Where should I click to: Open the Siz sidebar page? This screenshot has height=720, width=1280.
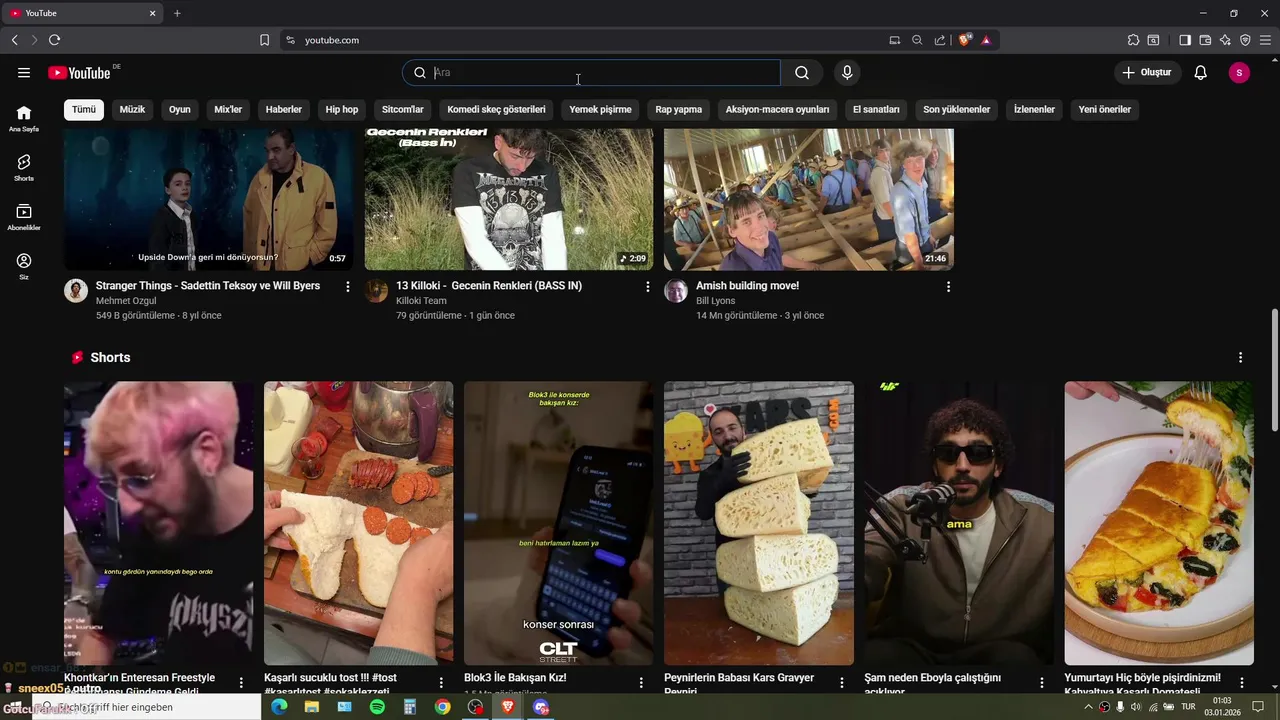(x=24, y=266)
